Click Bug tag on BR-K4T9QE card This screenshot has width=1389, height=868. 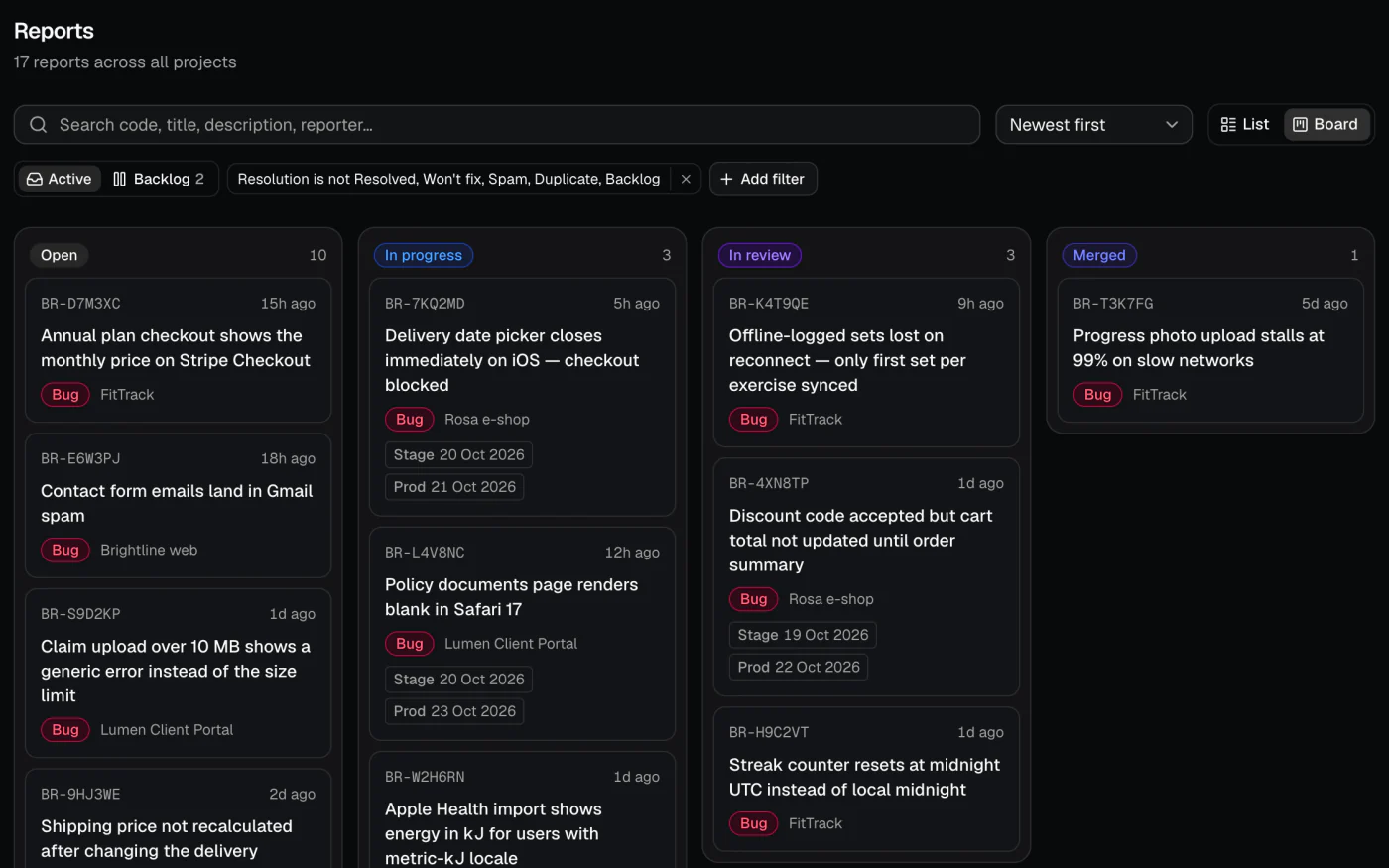tap(754, 420)
